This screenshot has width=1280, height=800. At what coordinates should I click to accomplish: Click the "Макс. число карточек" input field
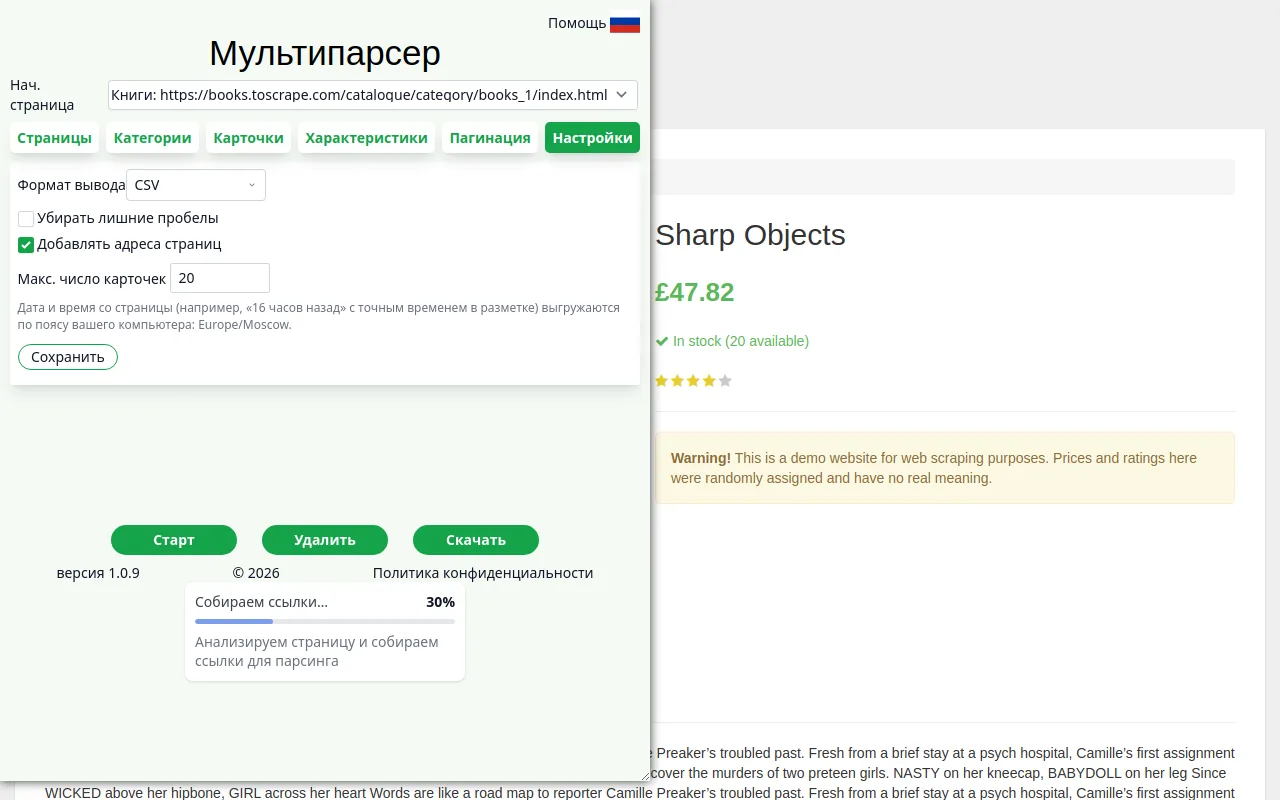point(220,278)
